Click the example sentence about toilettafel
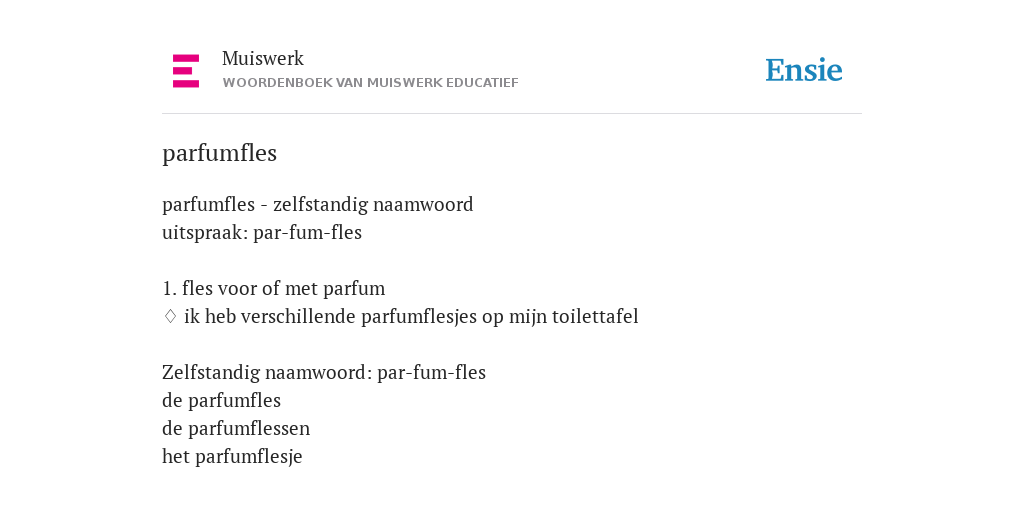 (x=411, y=316)
